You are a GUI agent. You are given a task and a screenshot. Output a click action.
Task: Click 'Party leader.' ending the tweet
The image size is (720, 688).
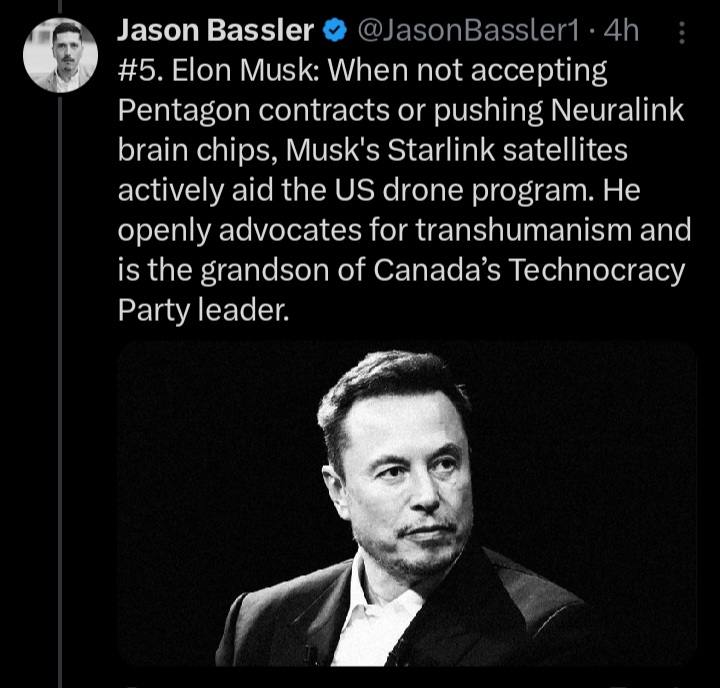click(x=203, y=311)
